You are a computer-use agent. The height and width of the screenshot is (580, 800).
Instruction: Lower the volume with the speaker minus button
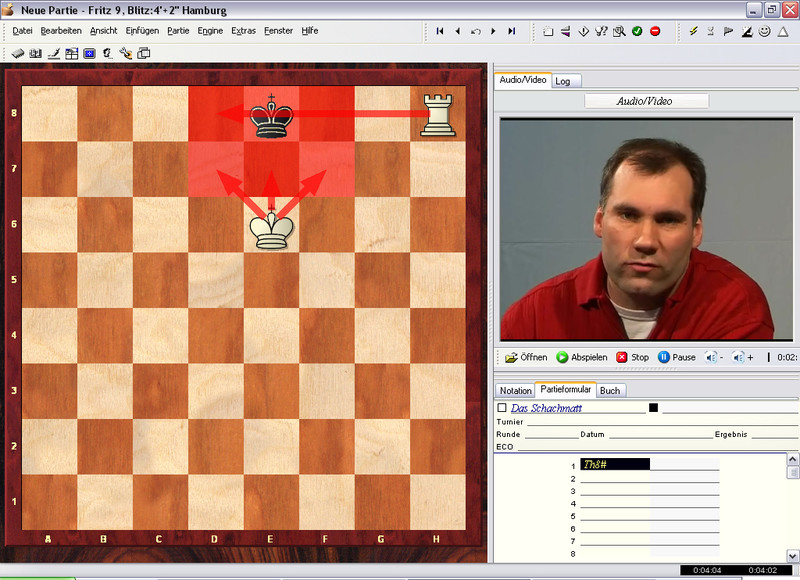click(714, 357)
